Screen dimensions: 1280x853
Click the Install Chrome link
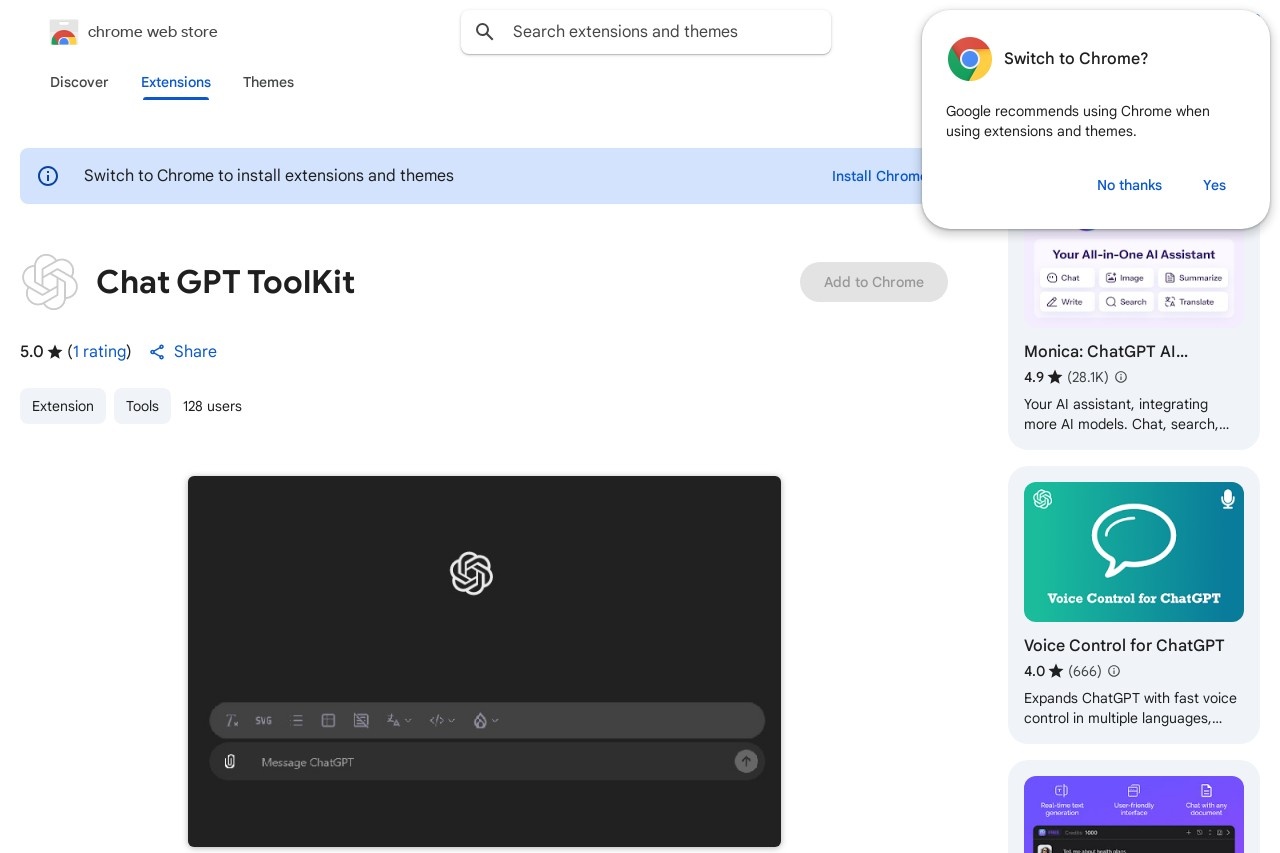tap(878, 176)
